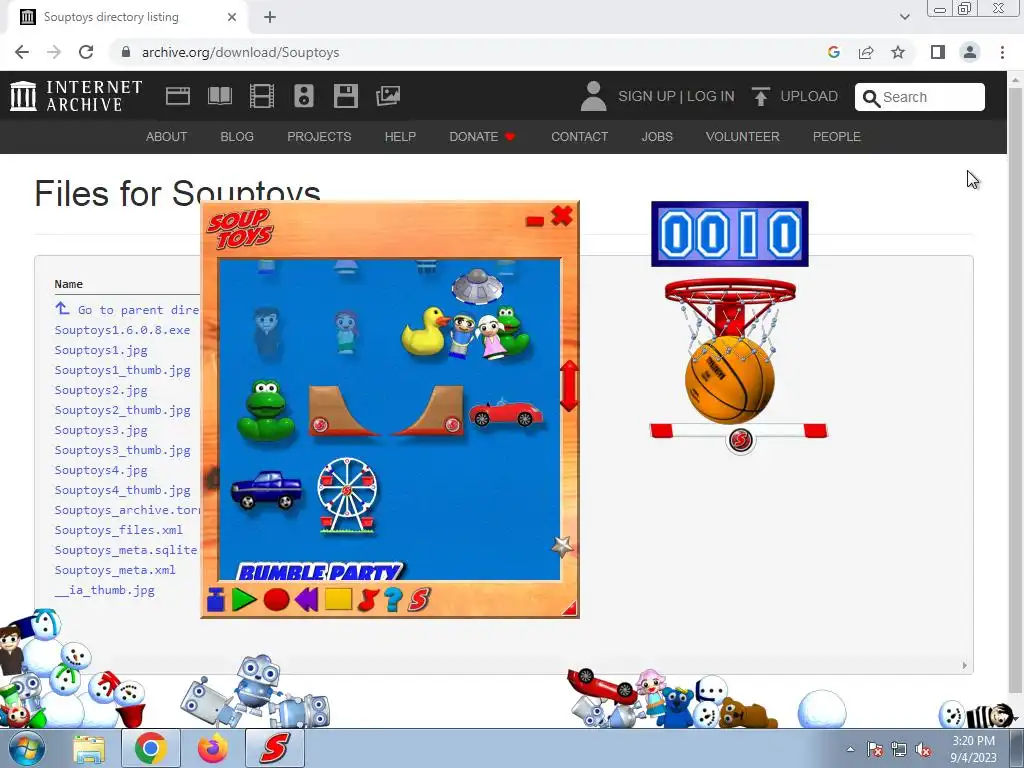Click Go to parent directory link
The image size is (1024, 768).
click(x=127, y=310)
